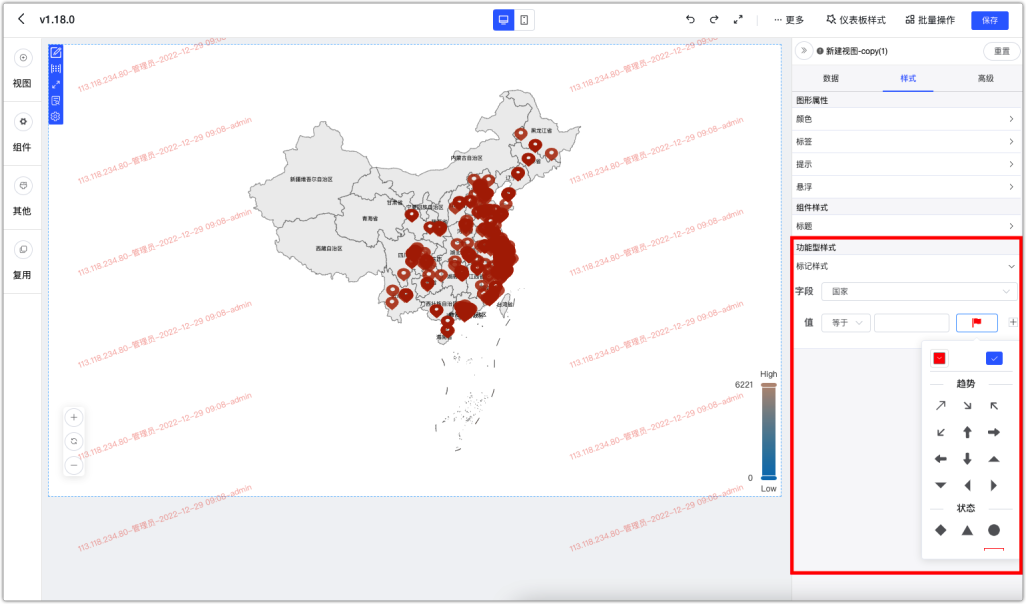Open fullscreen preview from top toolbar
The width and height of the screenshot is (1026, 604).
pyautogui.click(x=738, y=20)
